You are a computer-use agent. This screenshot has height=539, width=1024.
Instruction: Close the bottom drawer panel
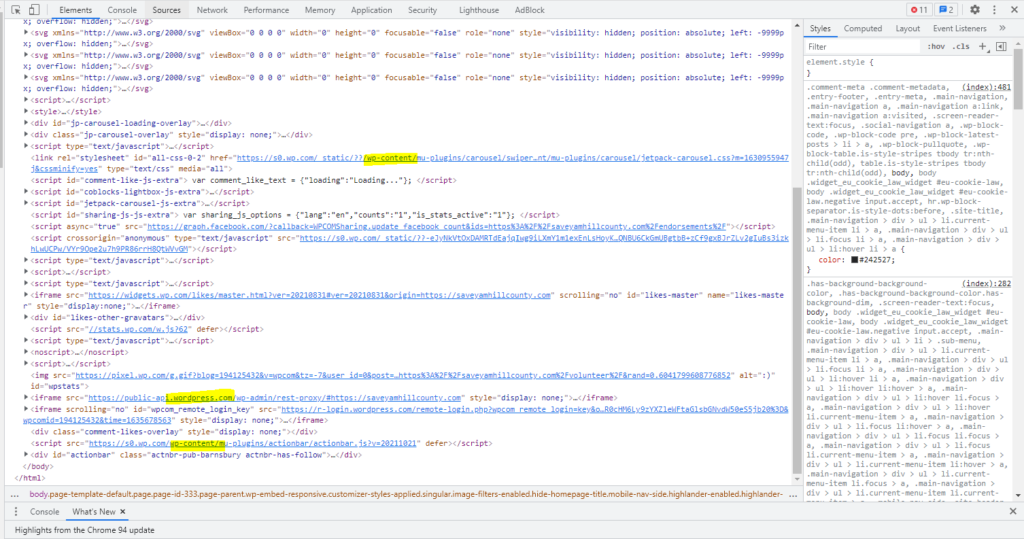tap(1013, 512)
